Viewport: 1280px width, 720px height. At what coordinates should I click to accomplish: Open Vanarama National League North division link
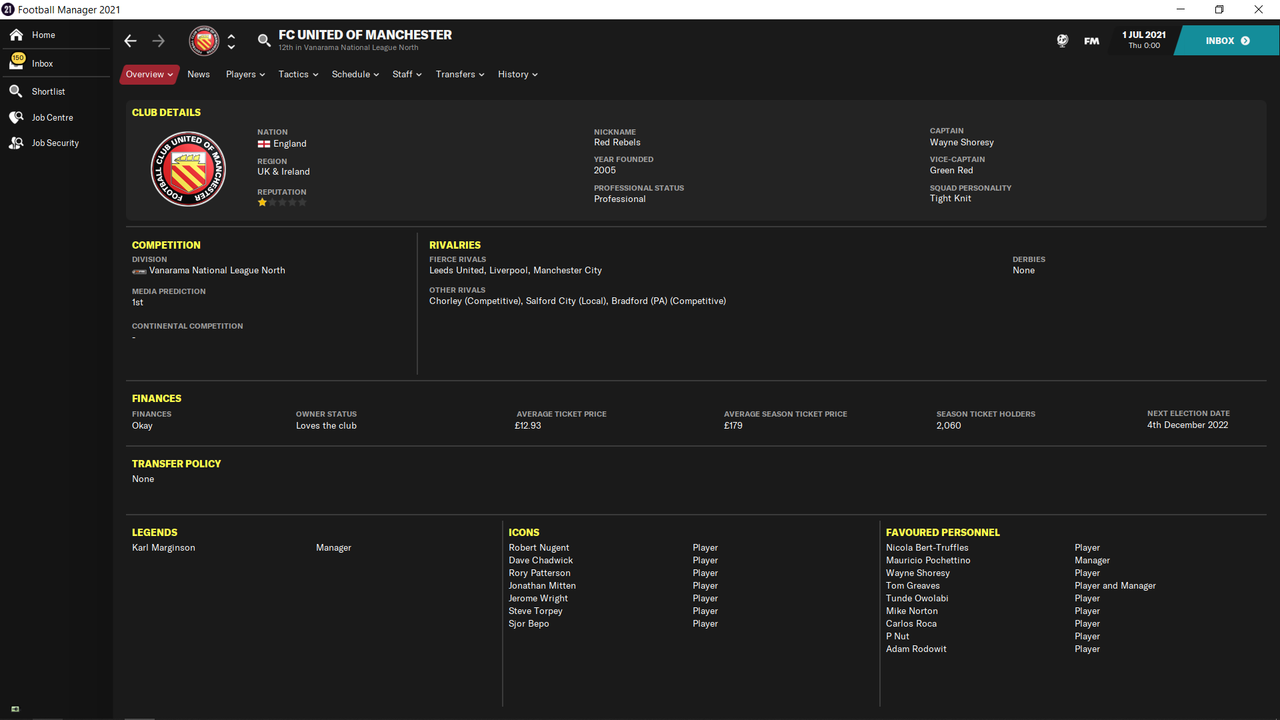[x=217, y=271]
